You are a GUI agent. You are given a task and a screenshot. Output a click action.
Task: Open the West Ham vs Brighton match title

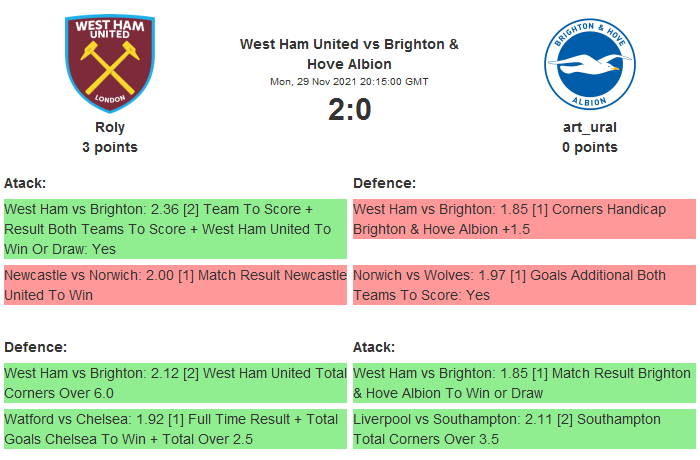point(349,54)
